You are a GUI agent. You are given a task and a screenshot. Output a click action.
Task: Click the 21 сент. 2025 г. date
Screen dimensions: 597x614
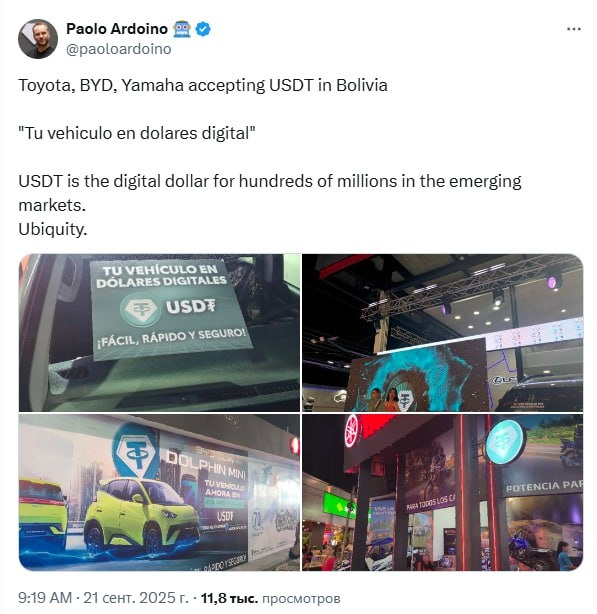pos(136,598)
